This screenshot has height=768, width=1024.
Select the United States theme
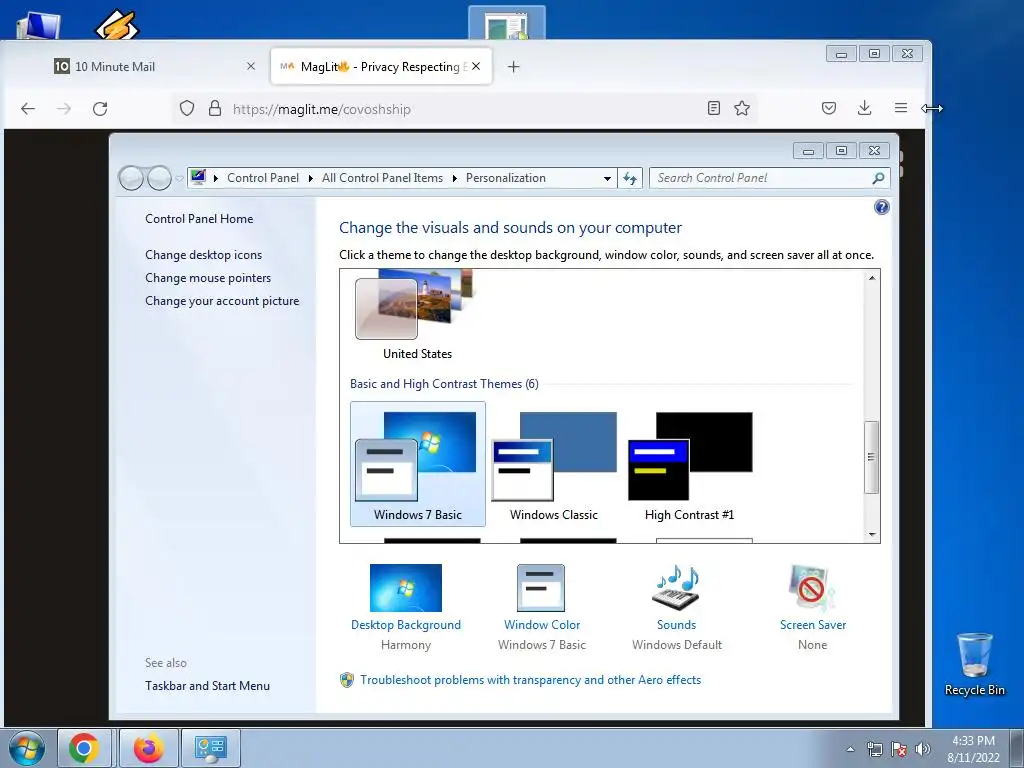417,316
